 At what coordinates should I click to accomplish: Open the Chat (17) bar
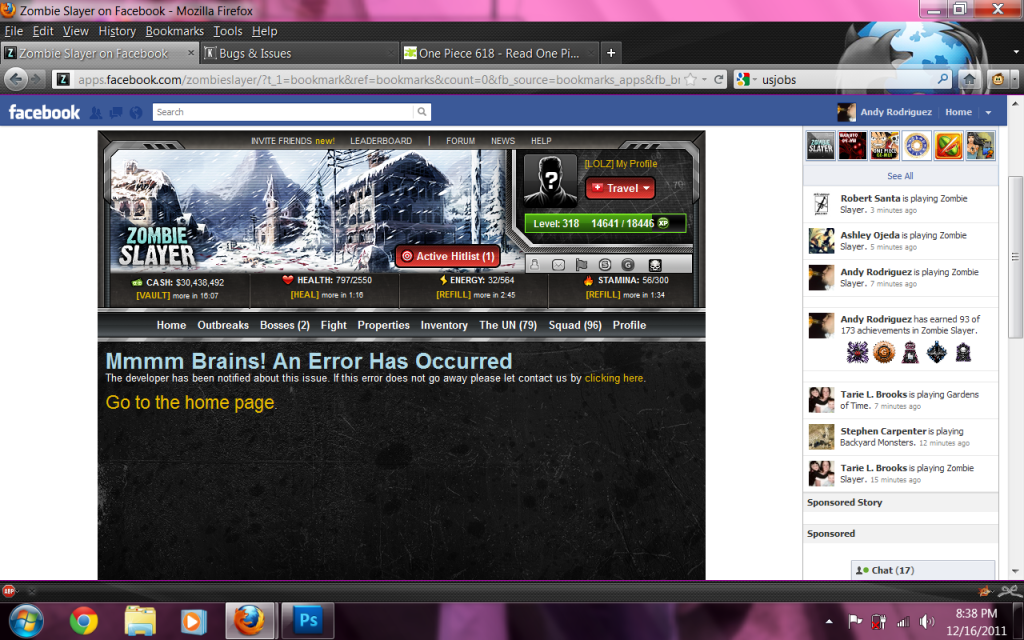(923, 570)
